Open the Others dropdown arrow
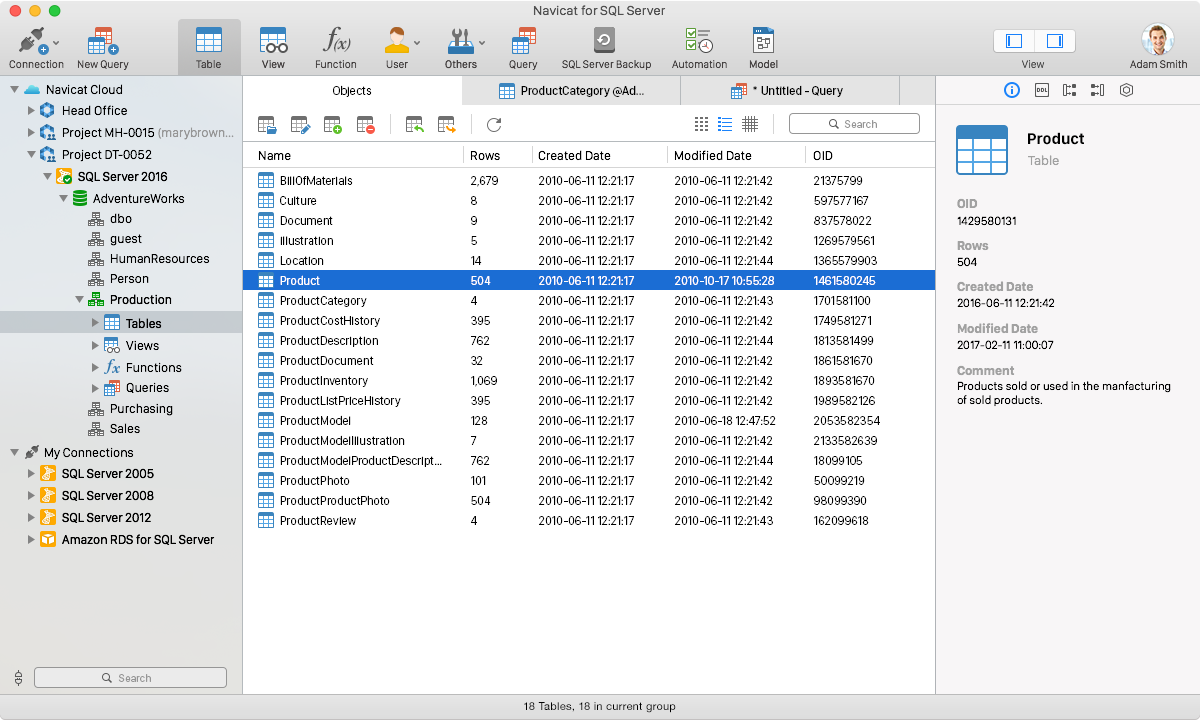The image size is (1200, 720). tap(482, 43)
